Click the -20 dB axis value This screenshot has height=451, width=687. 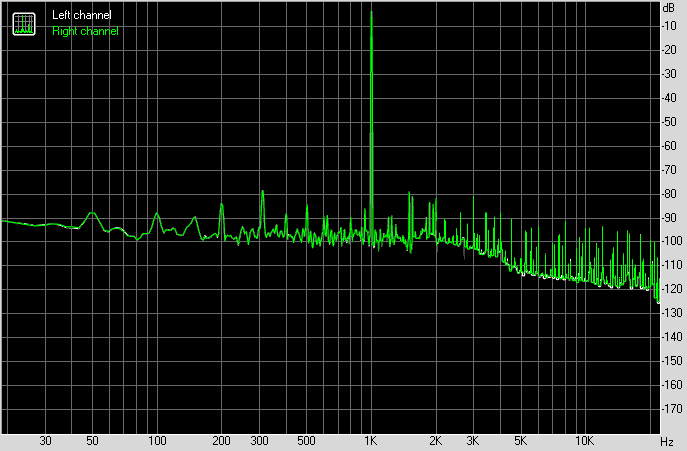tap(669, 50)
